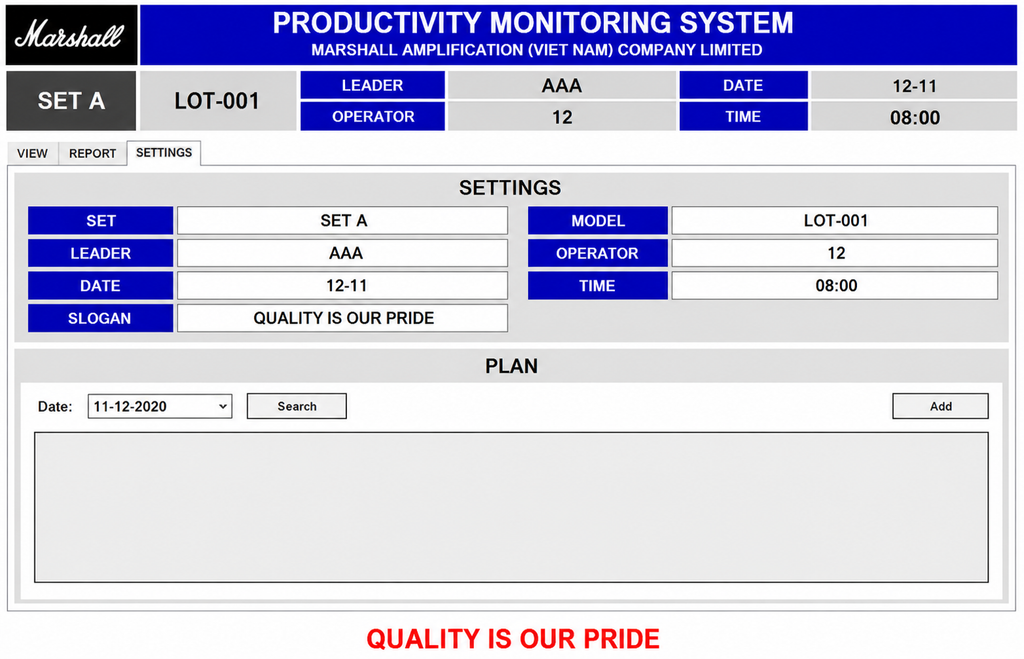
Task: Click the header DATE value 12-11
Action: tap(914, 86)
